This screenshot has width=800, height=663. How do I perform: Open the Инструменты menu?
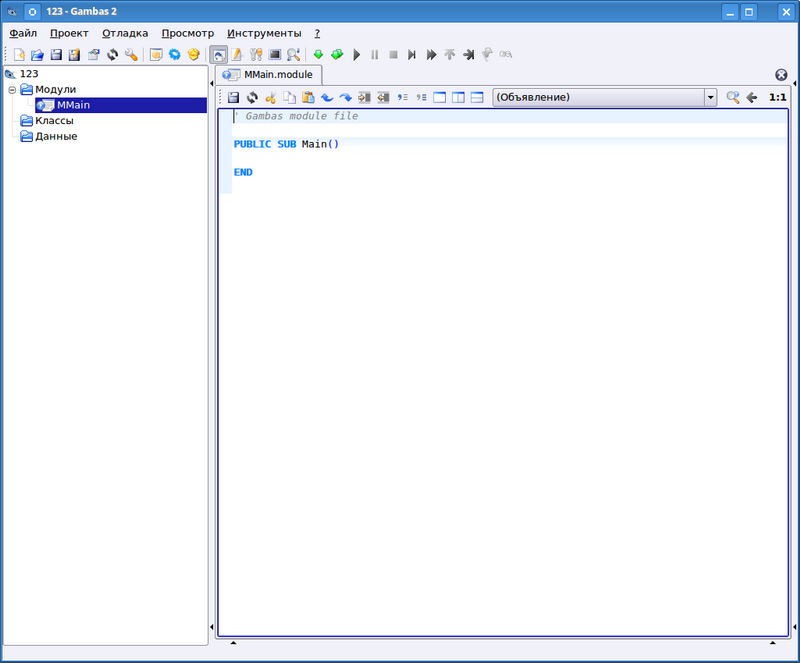(264, 33)
